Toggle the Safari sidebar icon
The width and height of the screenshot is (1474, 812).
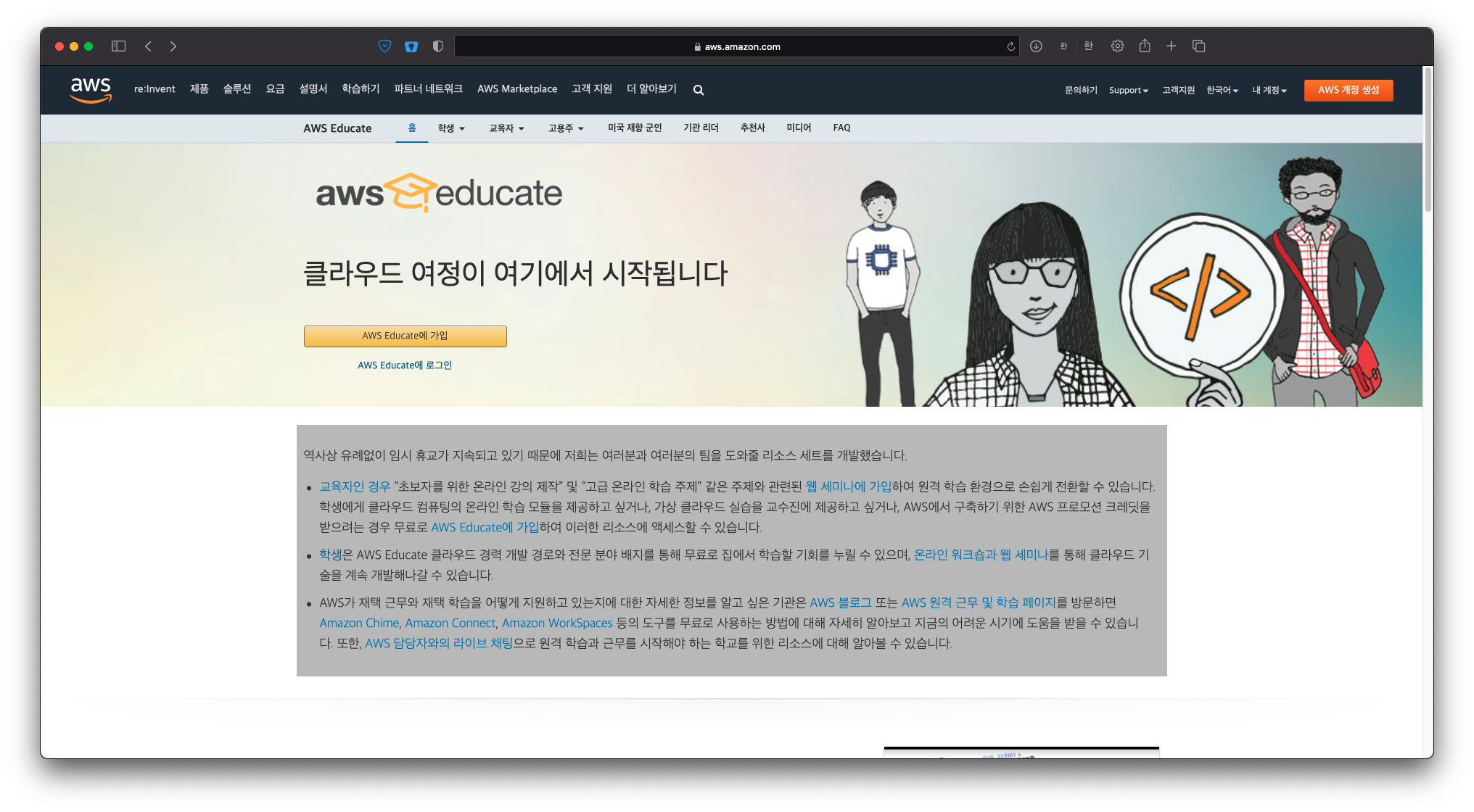click(119, 46)
